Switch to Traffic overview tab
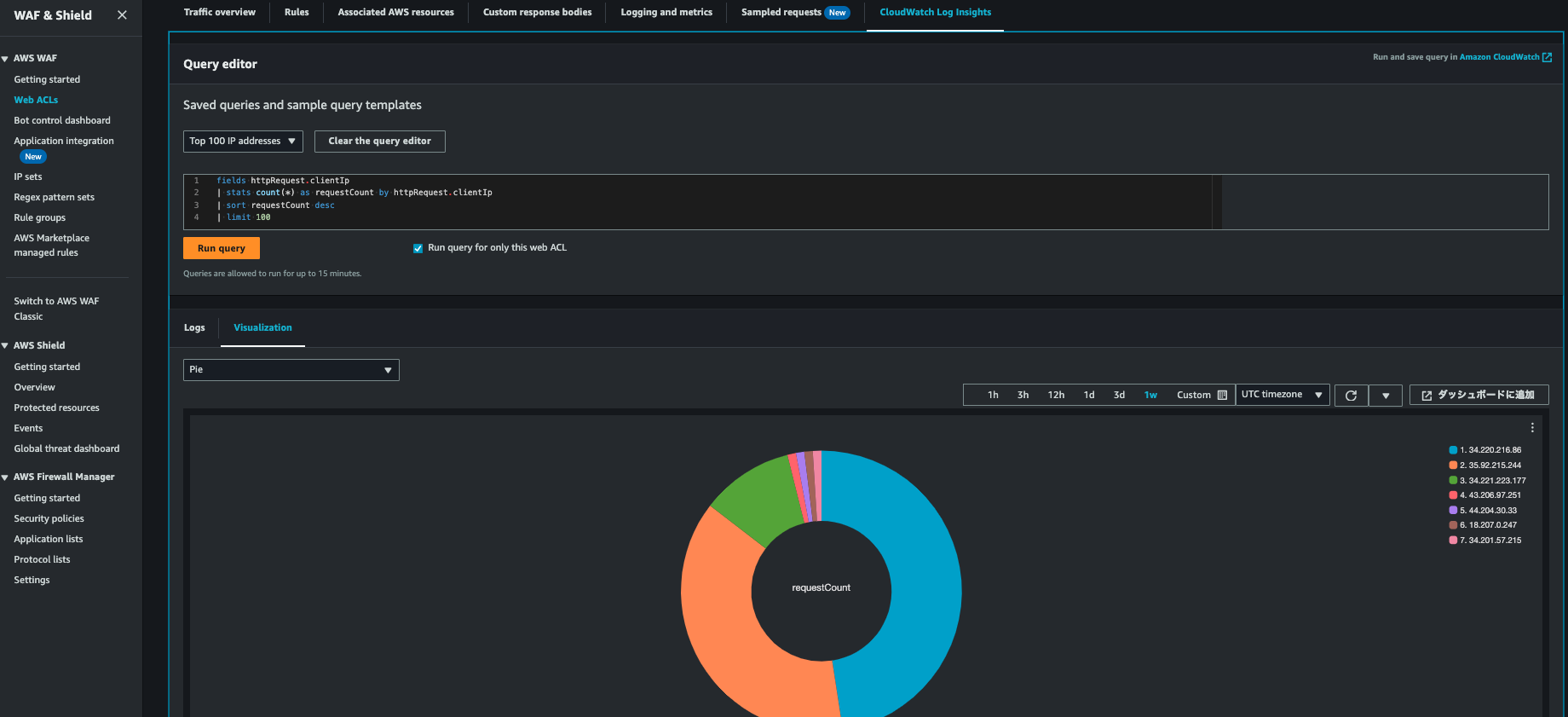This screenshot has width=1568, height=717. (x=220, y=13)
